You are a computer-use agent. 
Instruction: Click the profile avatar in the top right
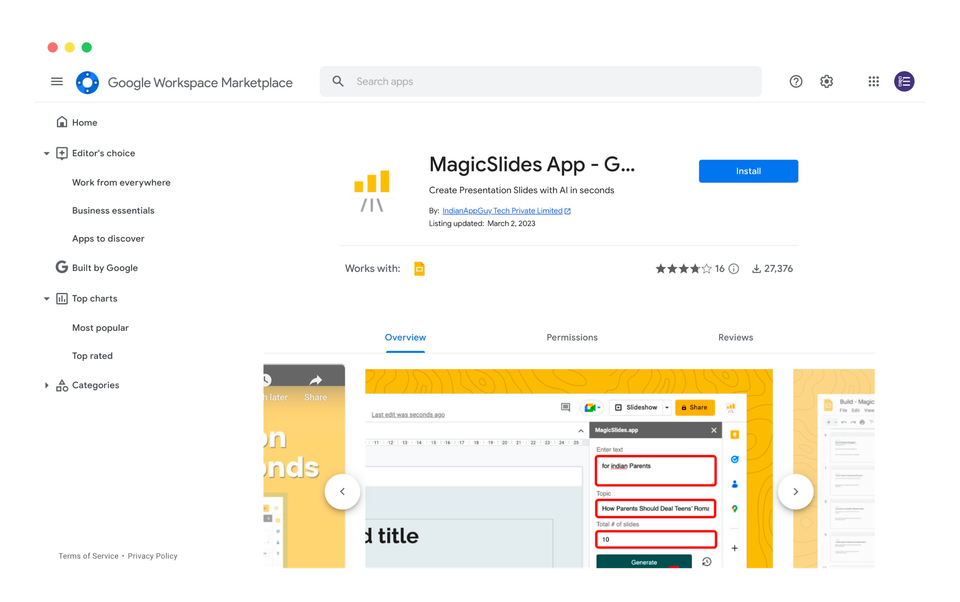pos(904,81)
